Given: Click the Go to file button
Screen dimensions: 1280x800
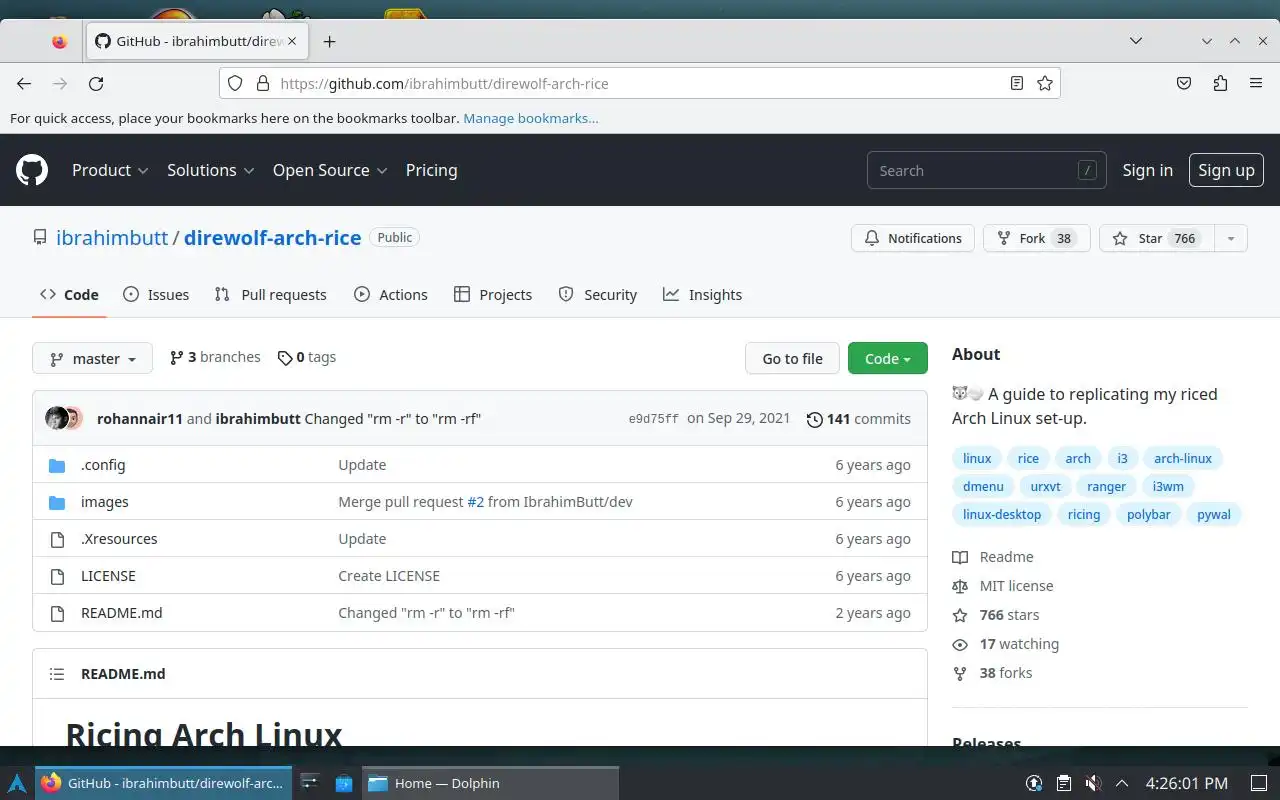Looking at the screenshot, I should click(x=792, y=358).
